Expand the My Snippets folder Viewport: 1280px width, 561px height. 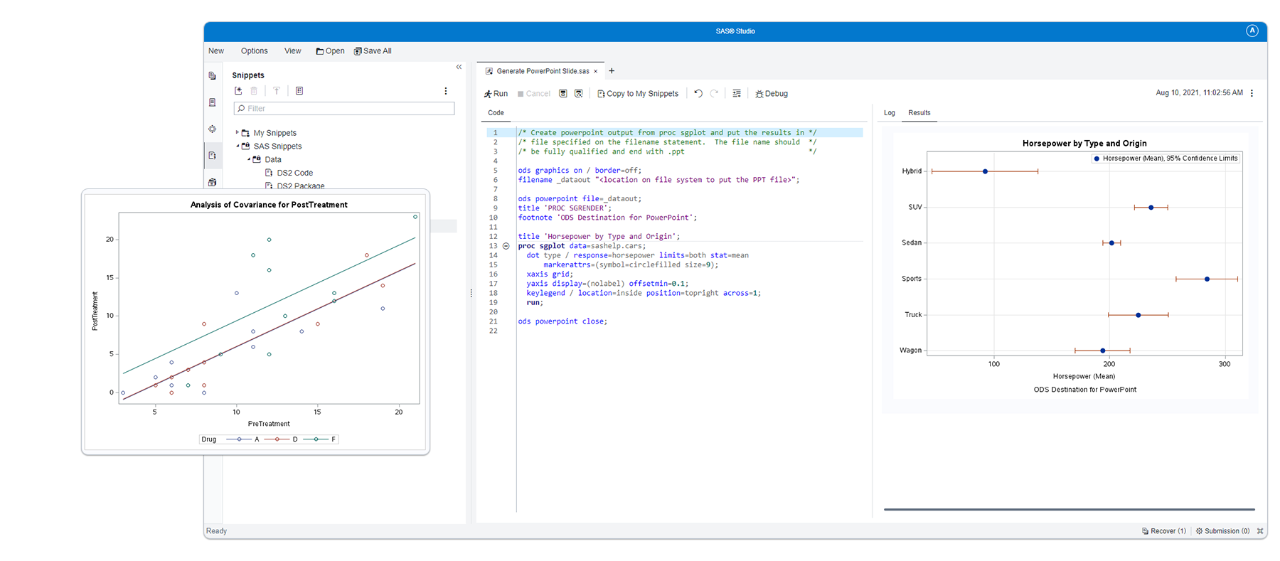(237, 132)
